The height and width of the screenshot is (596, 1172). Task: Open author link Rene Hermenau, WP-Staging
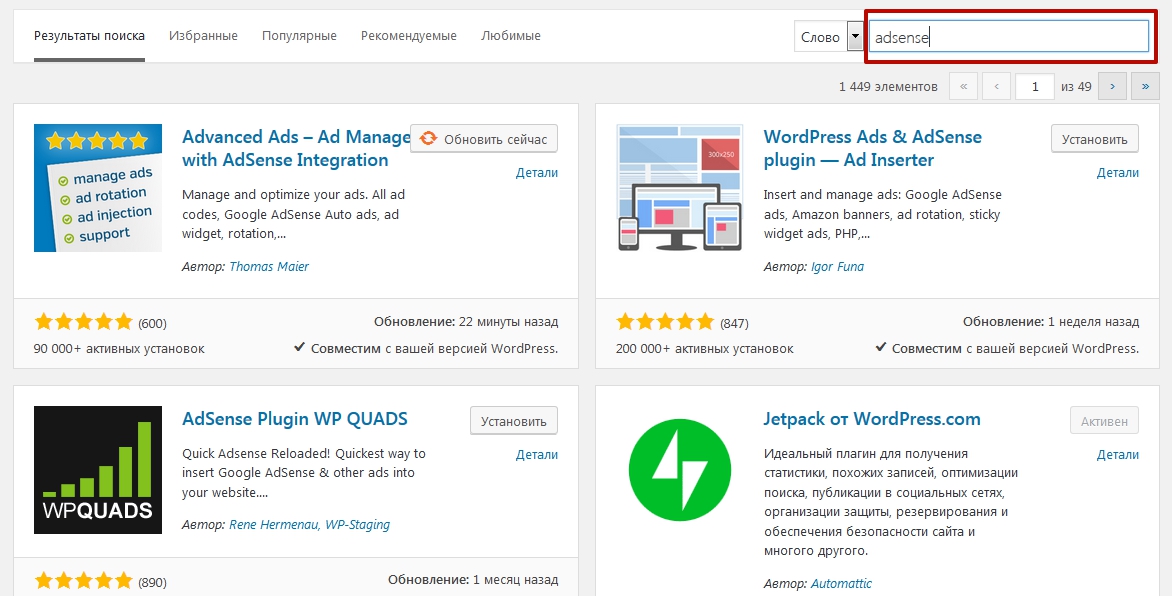click(x=309, y=525)
